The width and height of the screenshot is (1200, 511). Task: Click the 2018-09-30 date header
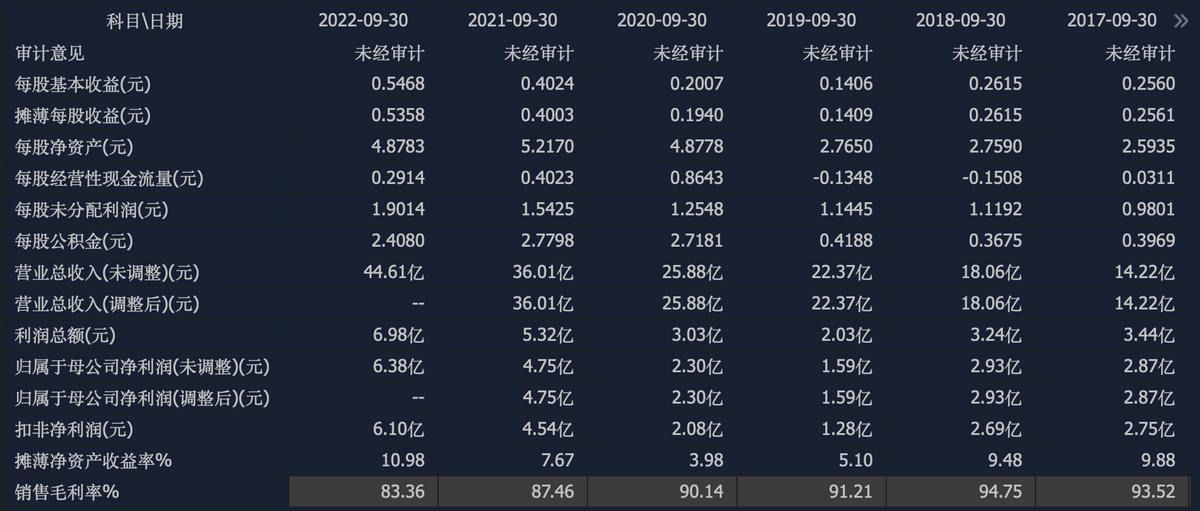click(961, 21)
